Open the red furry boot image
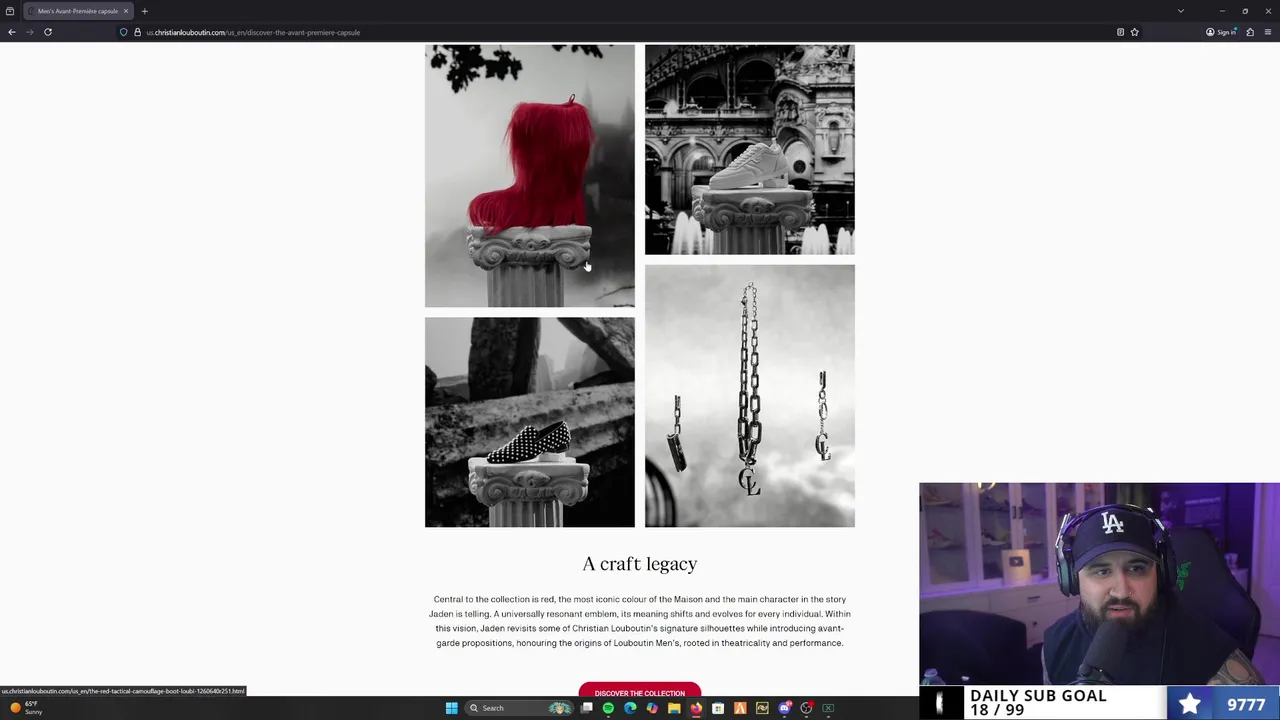The height and width of the screenshot is (720, 1280). 529,176
